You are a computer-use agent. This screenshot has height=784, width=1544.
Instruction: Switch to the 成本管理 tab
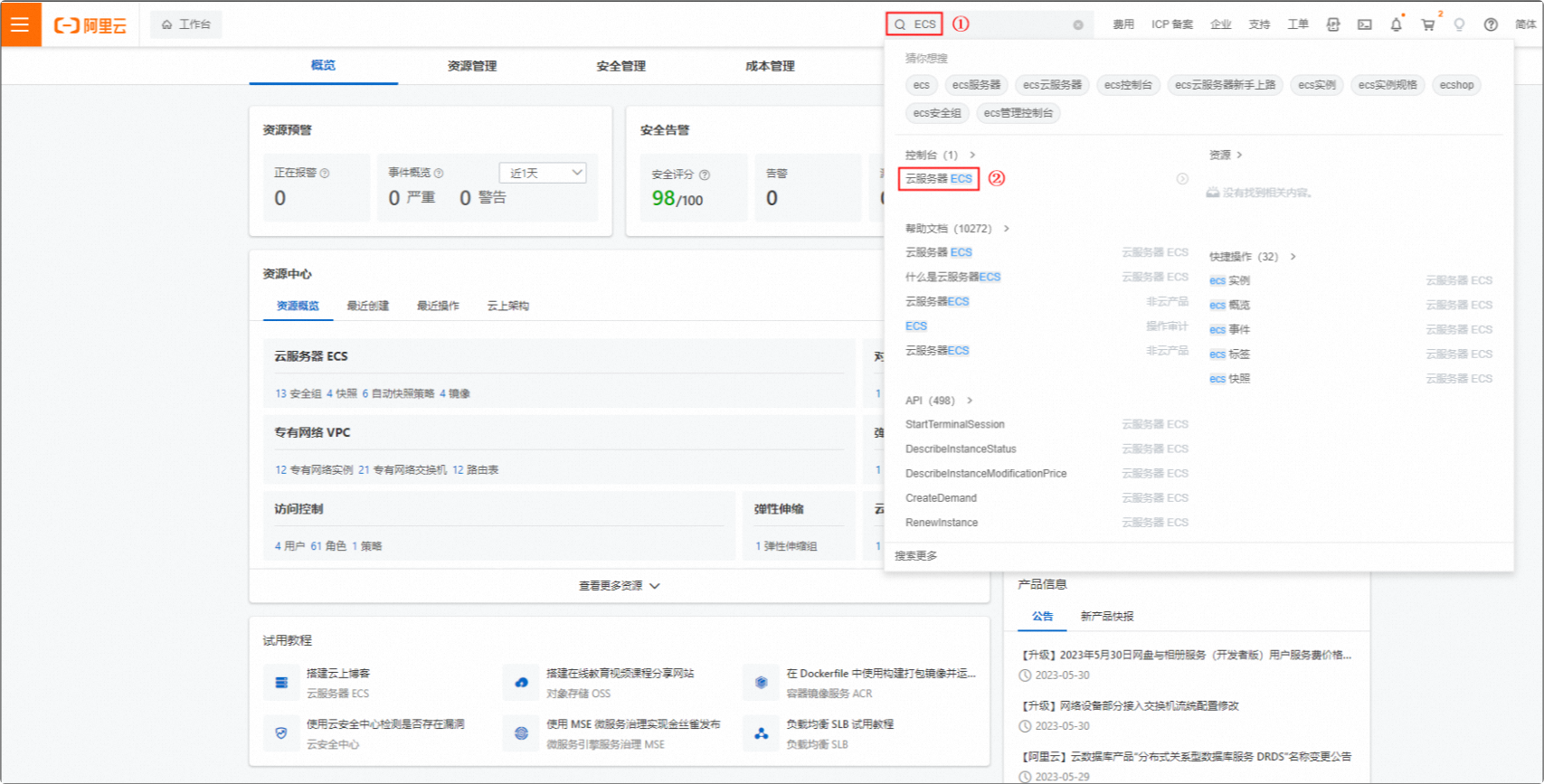click(770, 65)
